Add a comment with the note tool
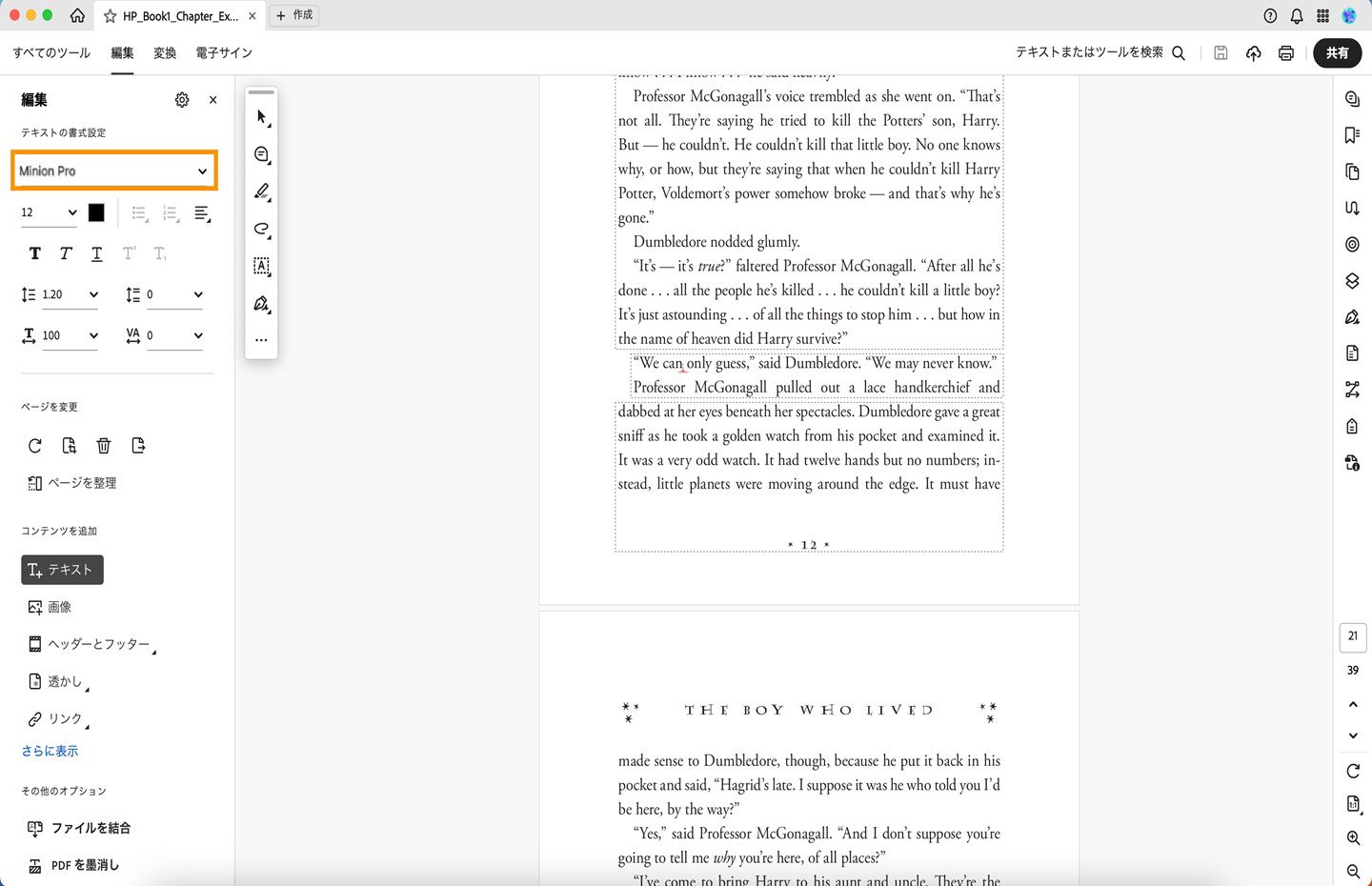This screenshot has height=886, width=1372. click(262, 154)
